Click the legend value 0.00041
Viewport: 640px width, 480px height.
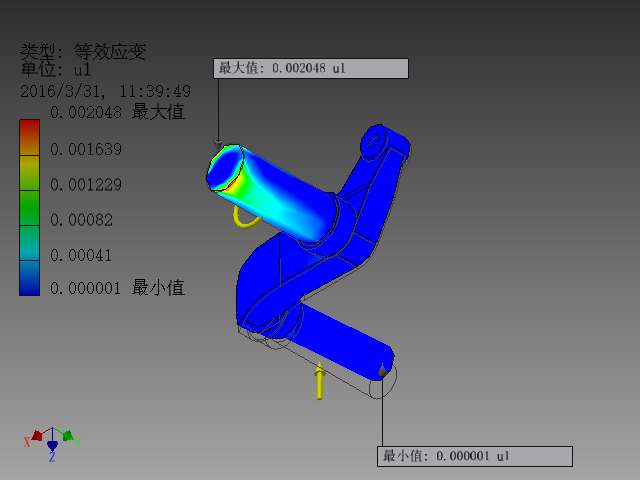coord(81,256)
